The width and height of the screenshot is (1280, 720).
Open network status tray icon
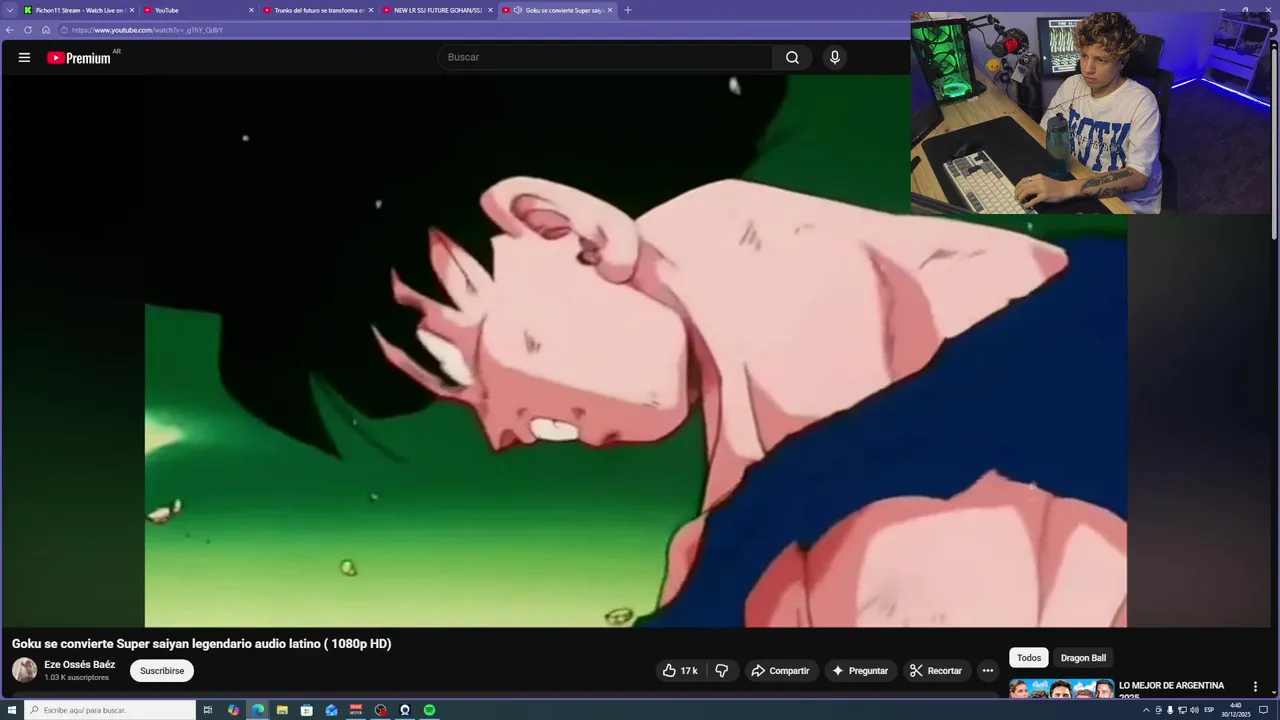point(1182,710)
